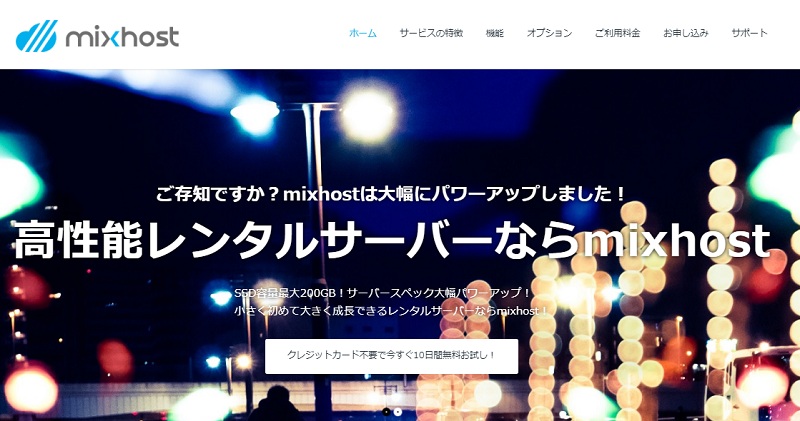The image size is (800, 421).
Task: Click the クレジットカード不要で今すぐ10日間無料お試し button
Action: pyautogui.click(x=391, y=356)
